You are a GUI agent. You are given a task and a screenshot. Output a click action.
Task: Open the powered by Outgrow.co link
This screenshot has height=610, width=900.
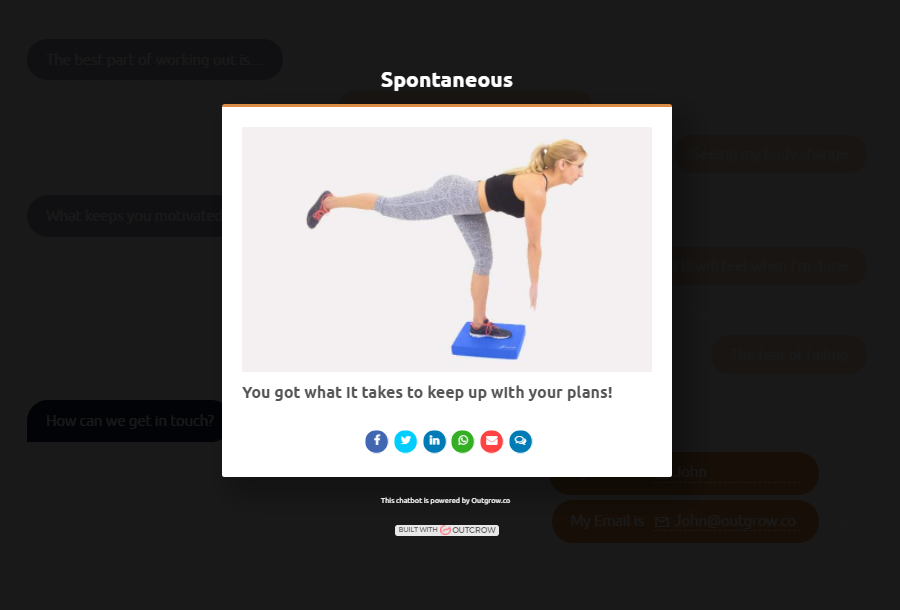tap(445, 500)
